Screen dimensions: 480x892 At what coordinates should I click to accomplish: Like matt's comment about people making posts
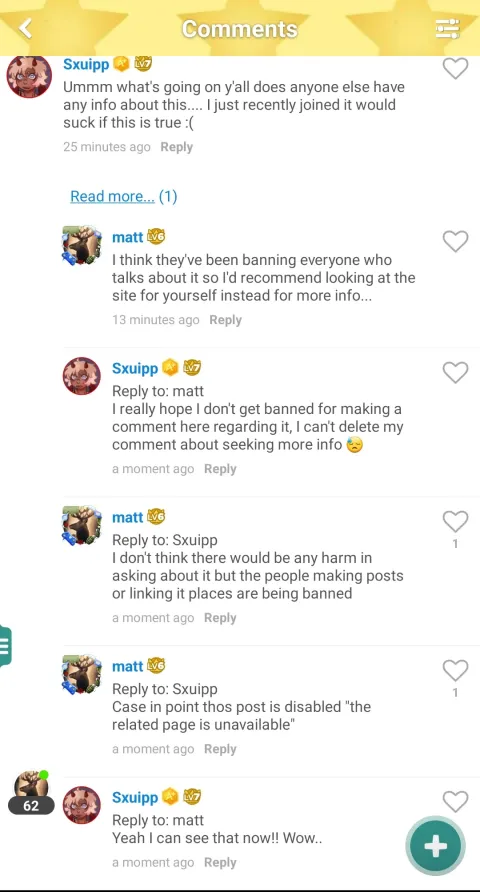pos(456,522)
